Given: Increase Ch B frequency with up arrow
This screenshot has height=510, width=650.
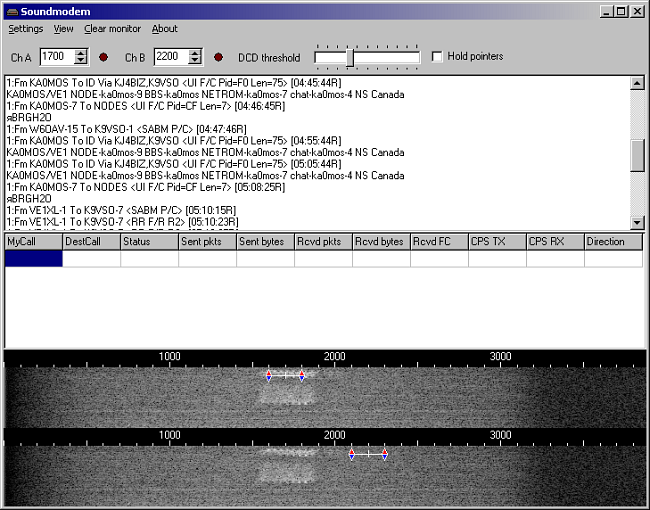Looking at the screenshot, I should (x=195, y=53).
